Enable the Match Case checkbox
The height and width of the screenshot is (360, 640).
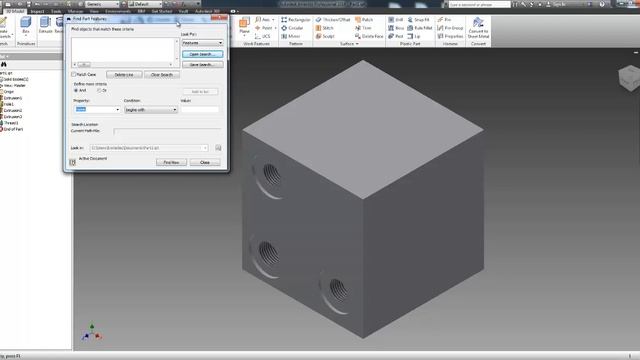point(73,74)
